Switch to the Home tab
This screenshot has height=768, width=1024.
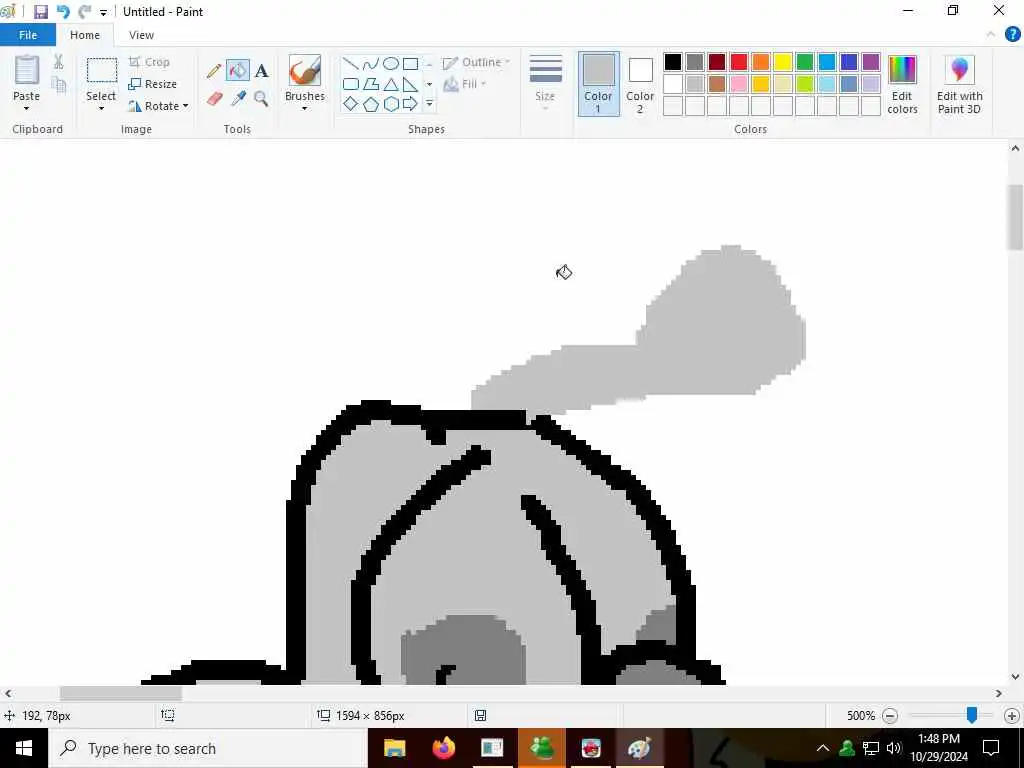[x=85, y=35]
